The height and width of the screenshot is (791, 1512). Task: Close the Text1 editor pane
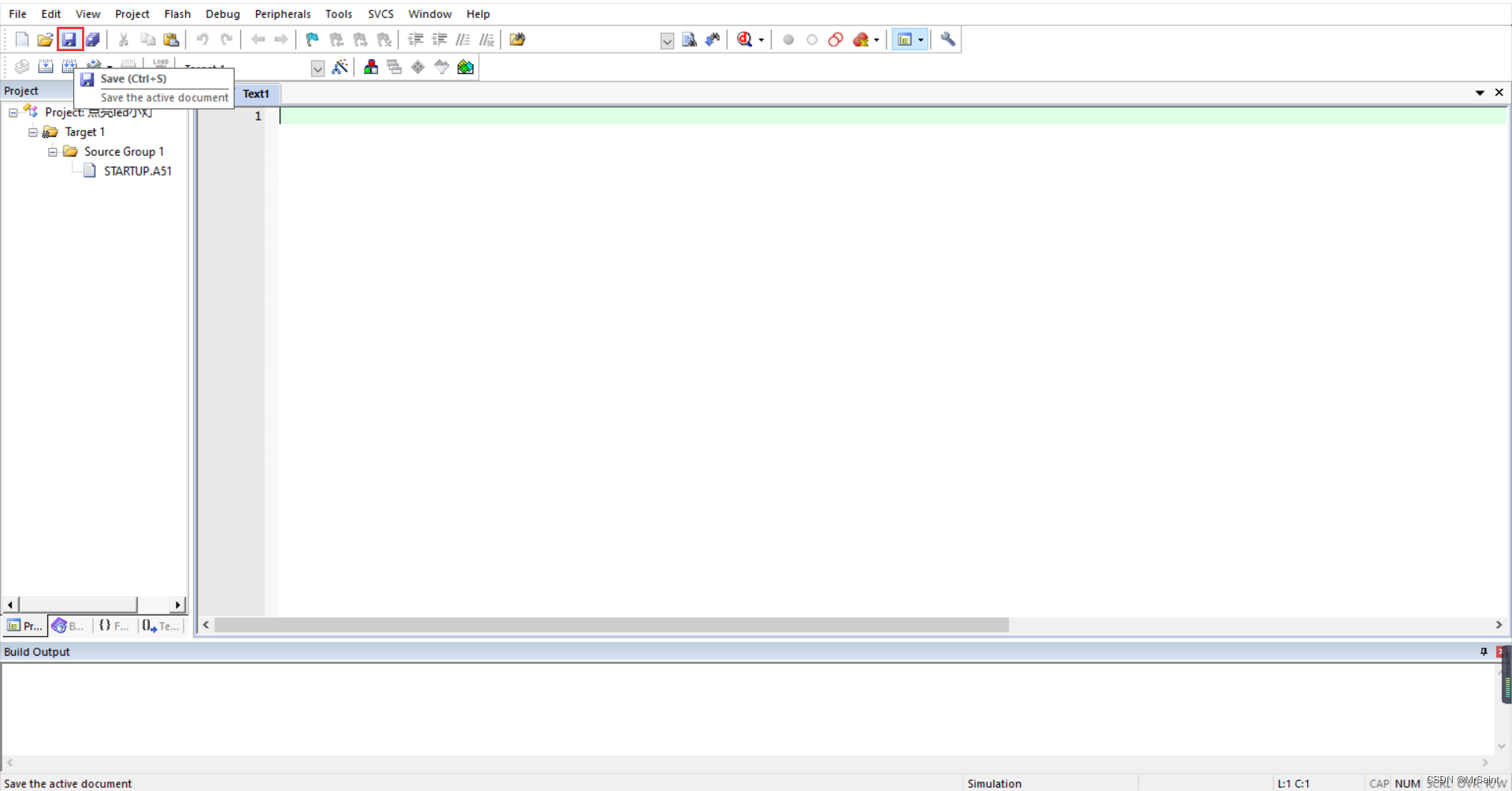pyautogui.click(x=1499, y=93)
